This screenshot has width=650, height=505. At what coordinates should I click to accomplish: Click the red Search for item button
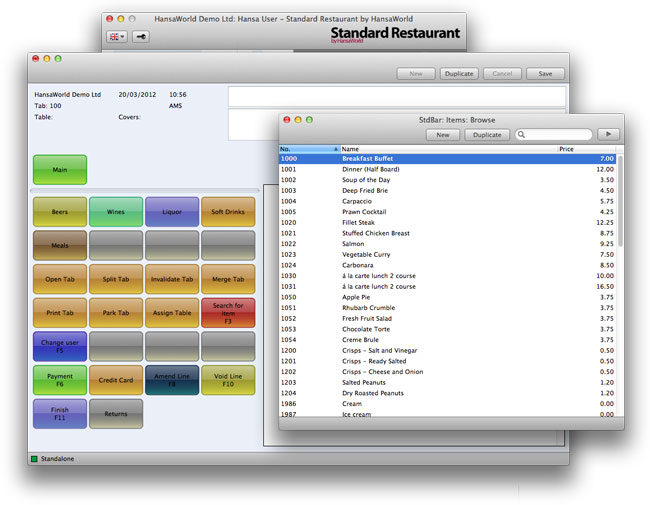(228, 313)
